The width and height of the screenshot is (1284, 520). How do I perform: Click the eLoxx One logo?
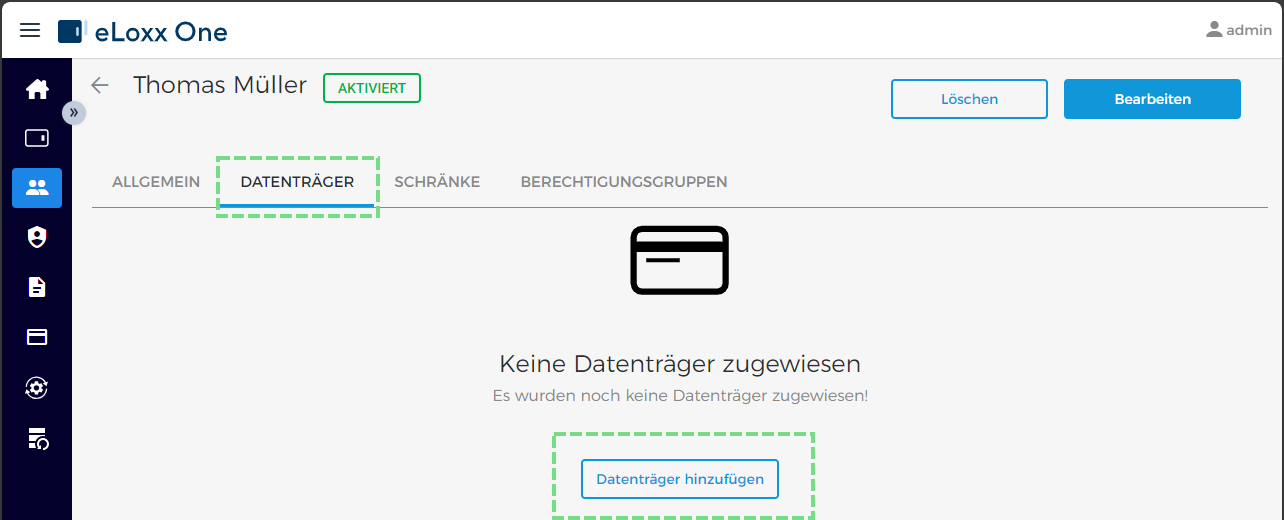coord(143,32)
